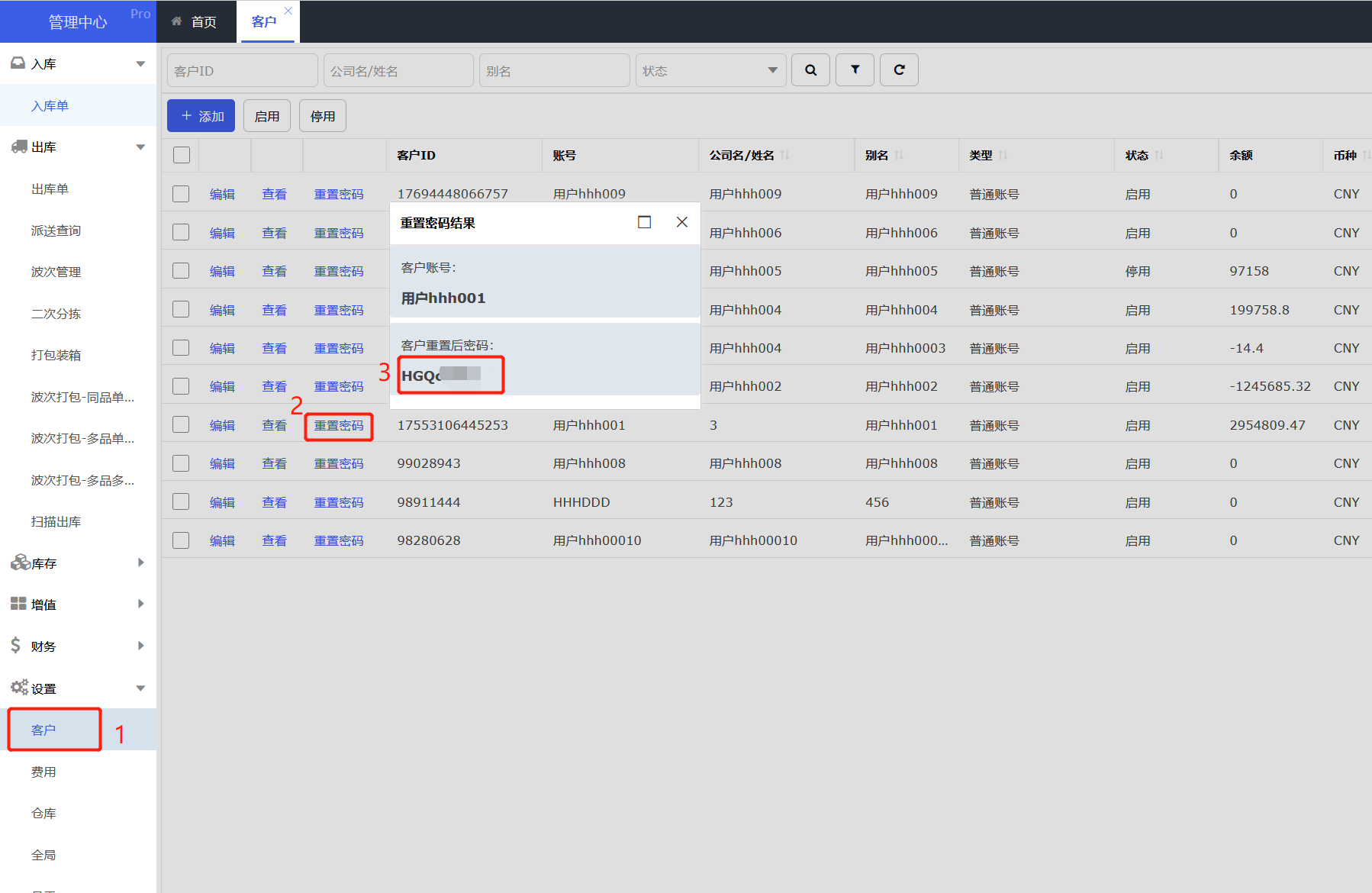Open 扫描出库 in the sidebar
The height and width of the screenshot is (893, 1372).
pyautogui.click(x=56, y=521)
